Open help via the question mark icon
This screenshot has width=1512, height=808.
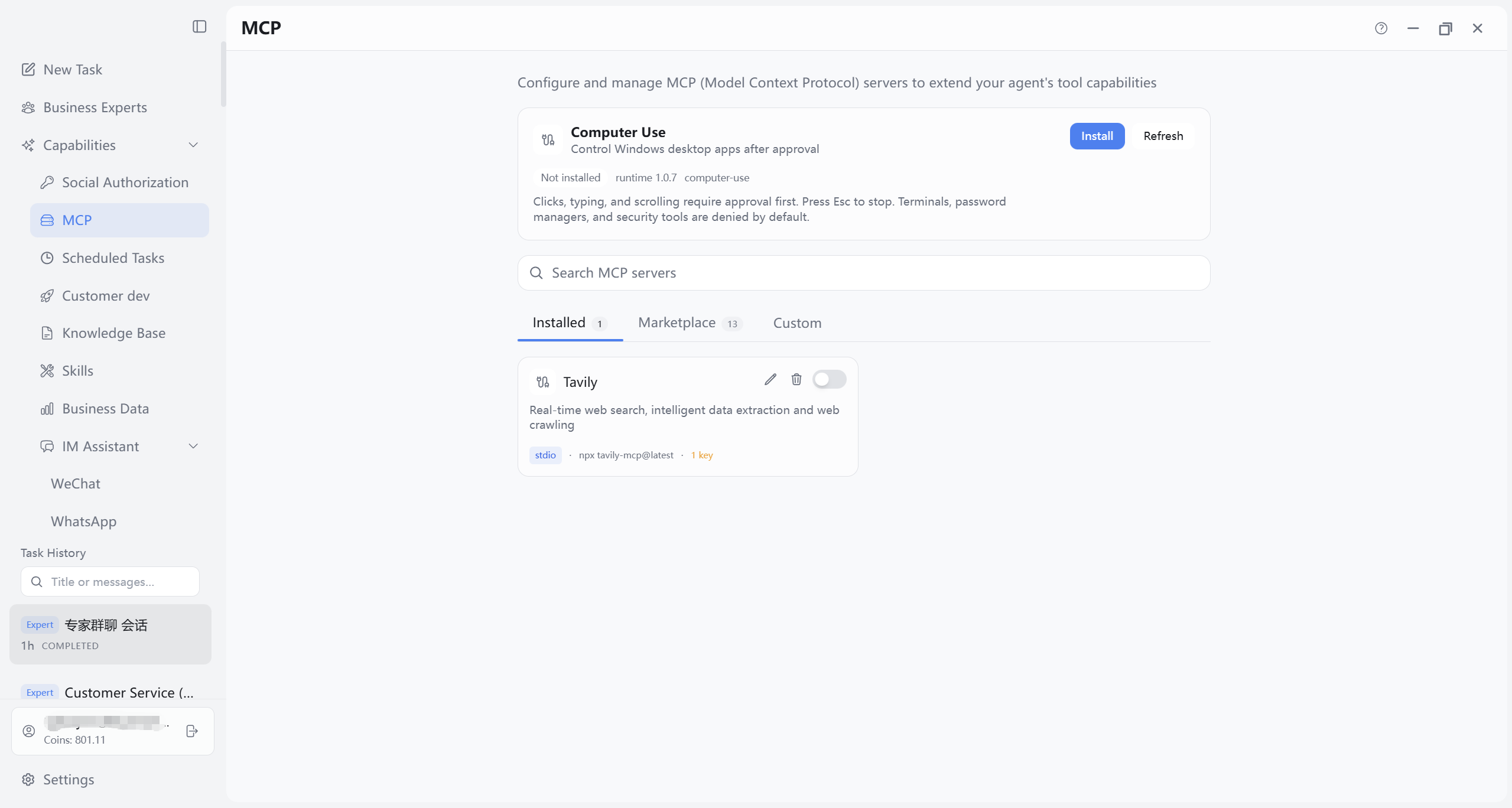[1381, 28]
